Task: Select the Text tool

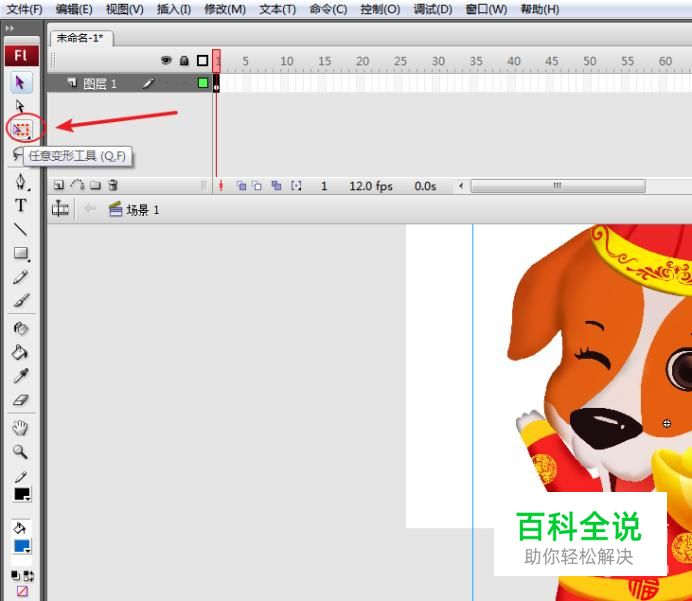Action: (x=20, y=206)
